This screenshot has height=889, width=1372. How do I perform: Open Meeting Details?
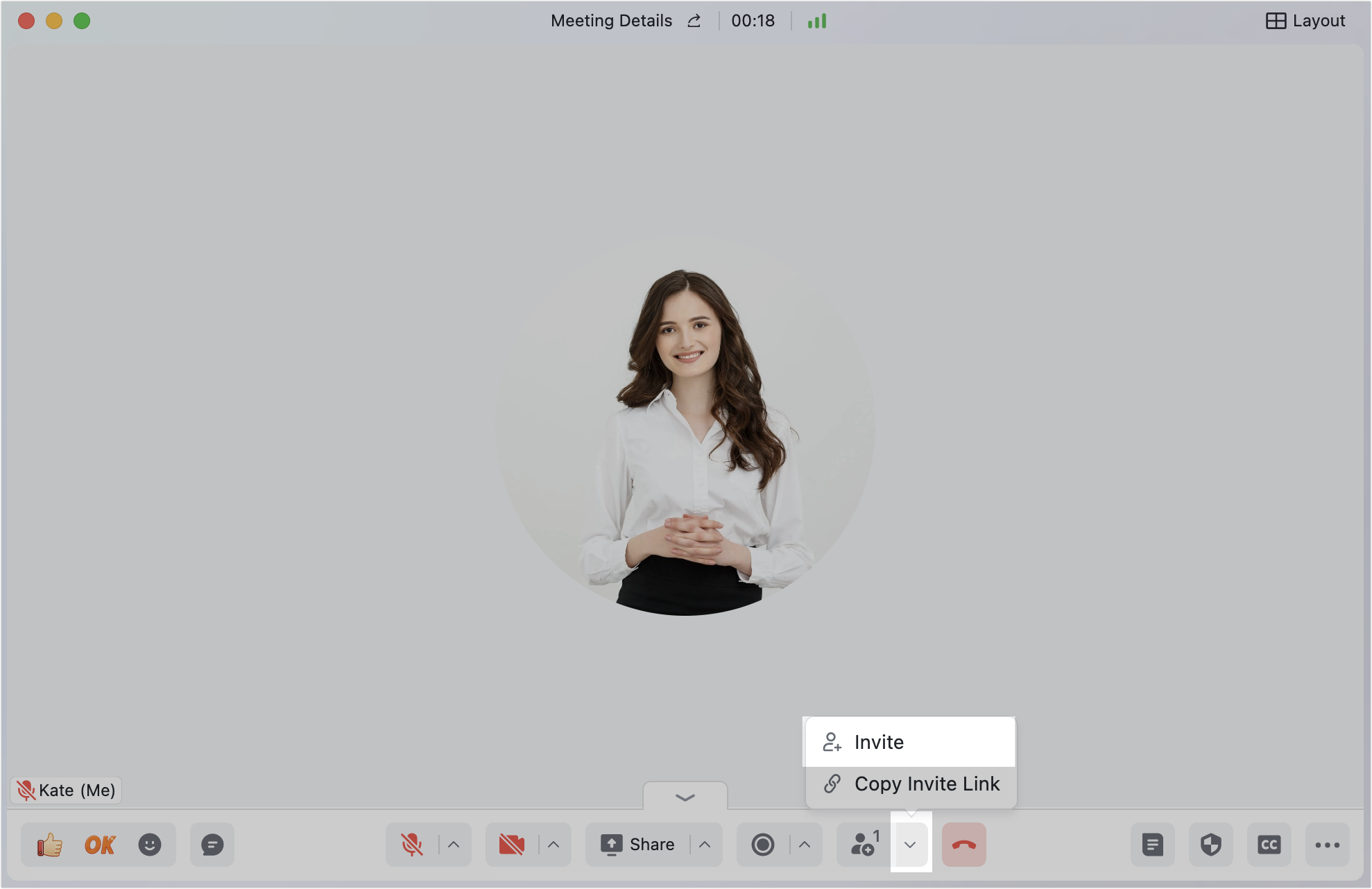611,21
